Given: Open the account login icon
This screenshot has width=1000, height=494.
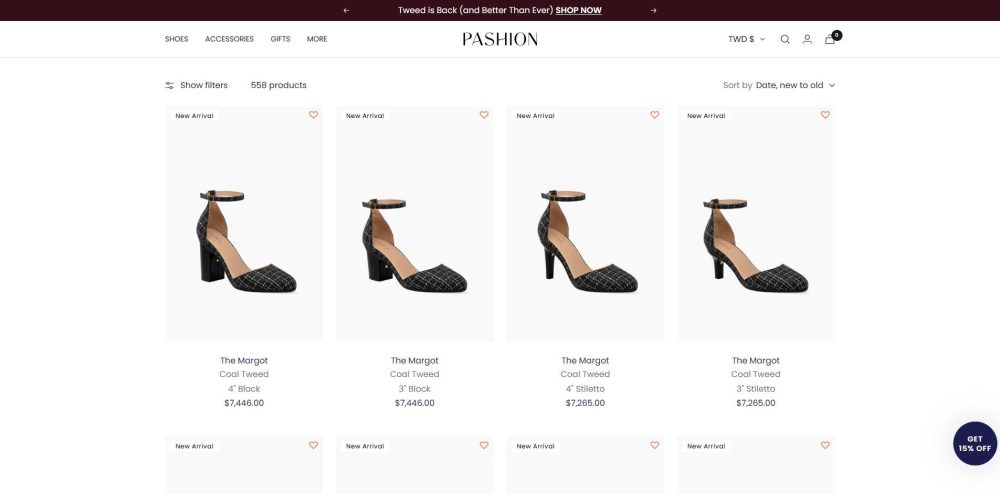Looking at the screenshot, I should [807, 39].
